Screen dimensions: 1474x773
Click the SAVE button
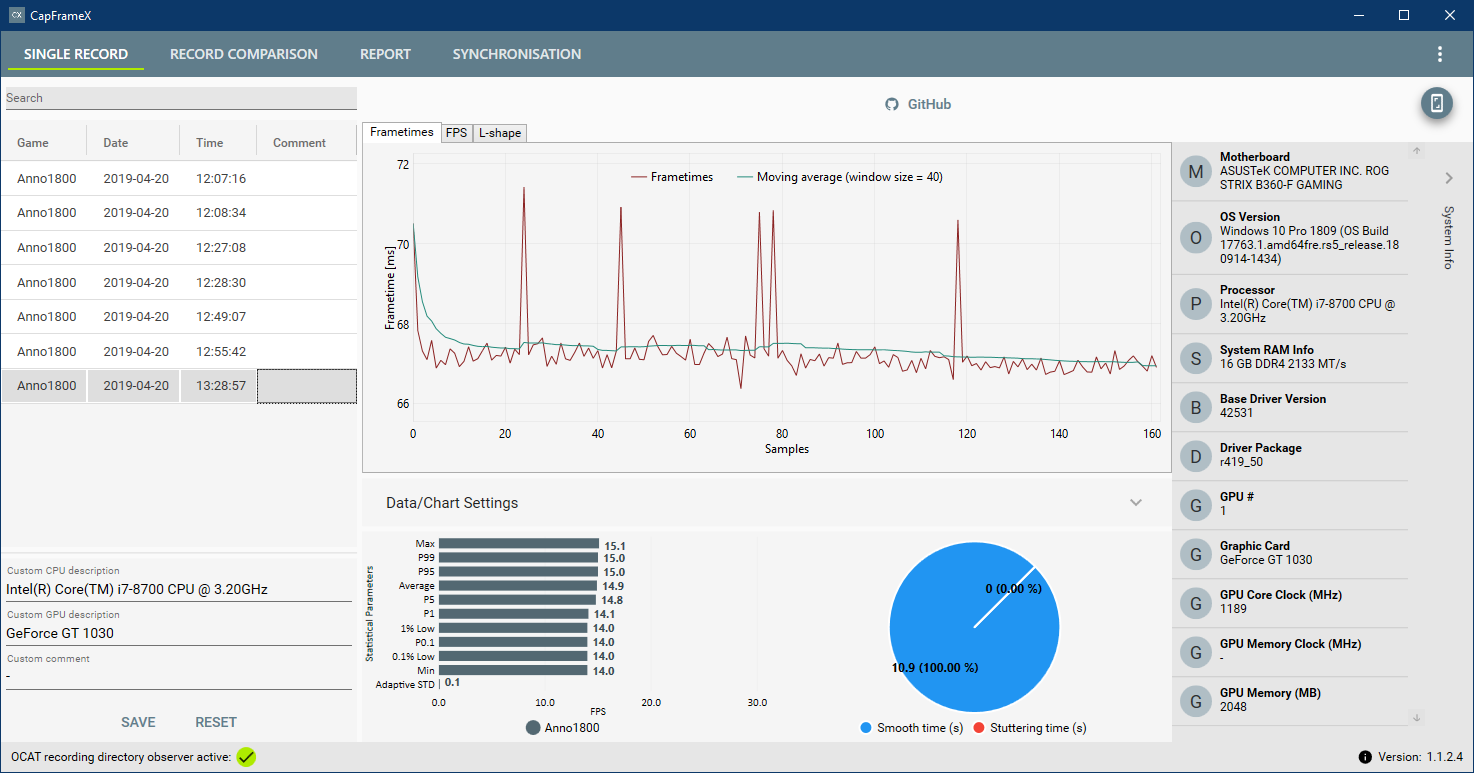point(138,722)
